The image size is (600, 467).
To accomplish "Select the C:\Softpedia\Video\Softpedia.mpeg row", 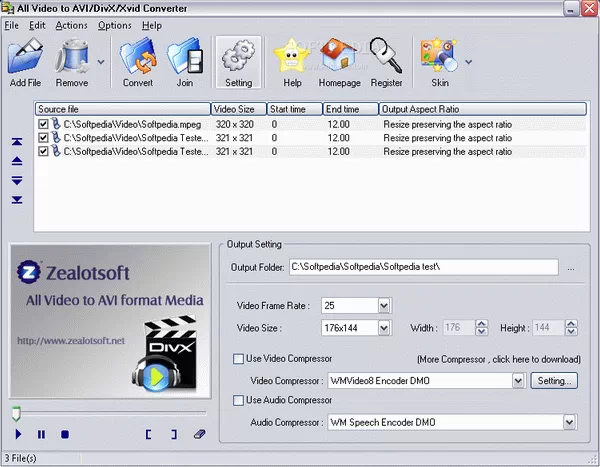I will click(x=310, y=124).
